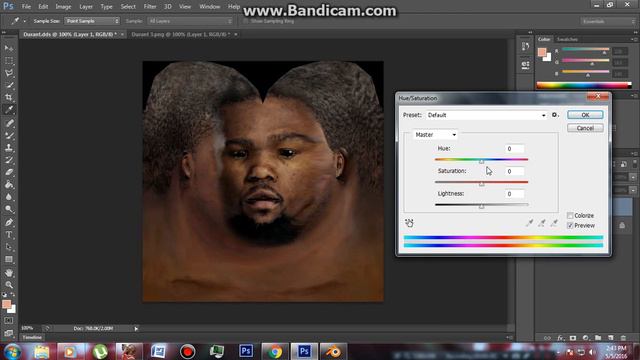640x360 pixels.
Task: Toggle Quick Mask mode icon
Action: pos(9,321)
